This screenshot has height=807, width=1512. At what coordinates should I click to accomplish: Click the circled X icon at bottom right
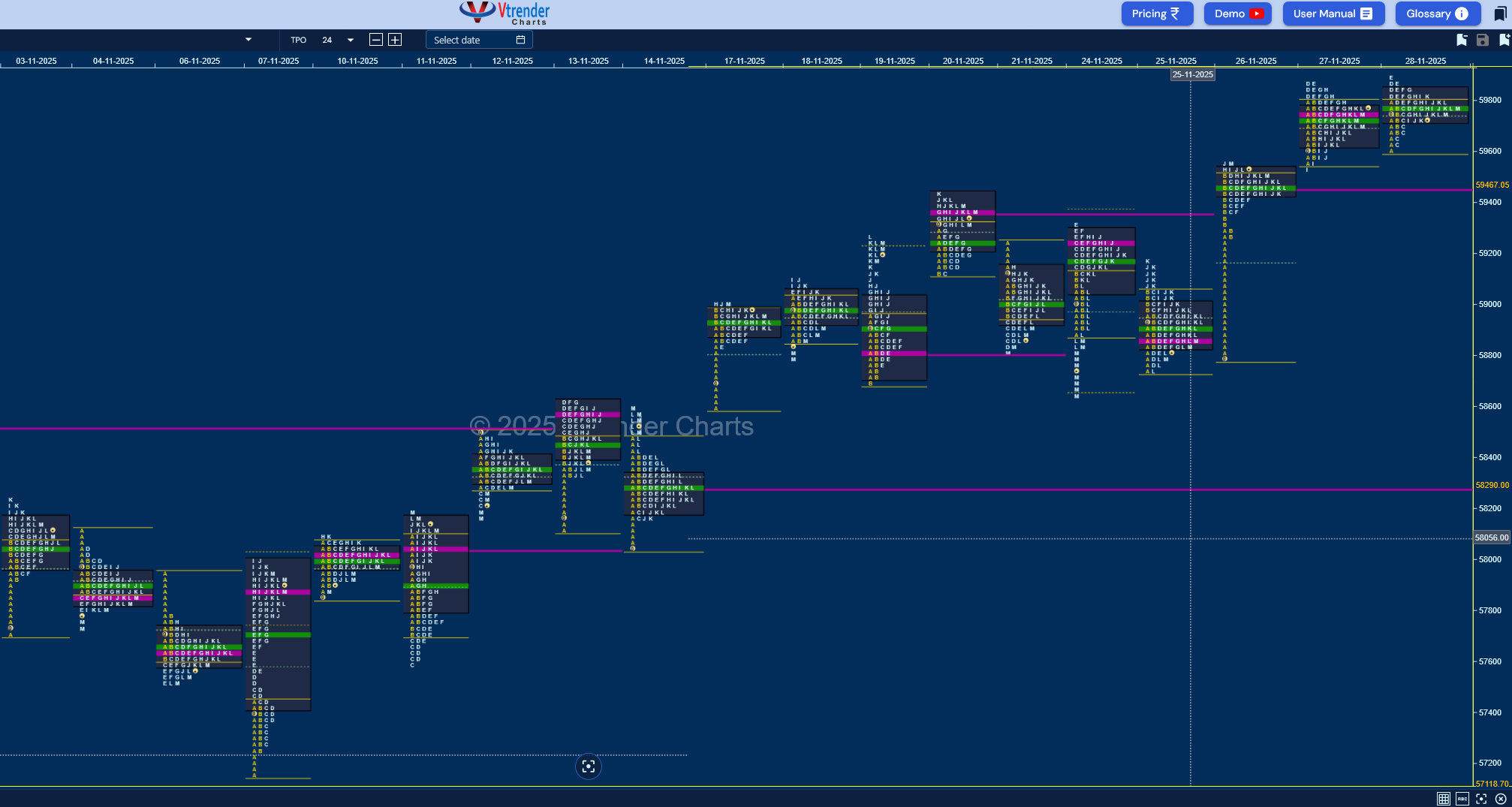click(x=1500, y=799)
